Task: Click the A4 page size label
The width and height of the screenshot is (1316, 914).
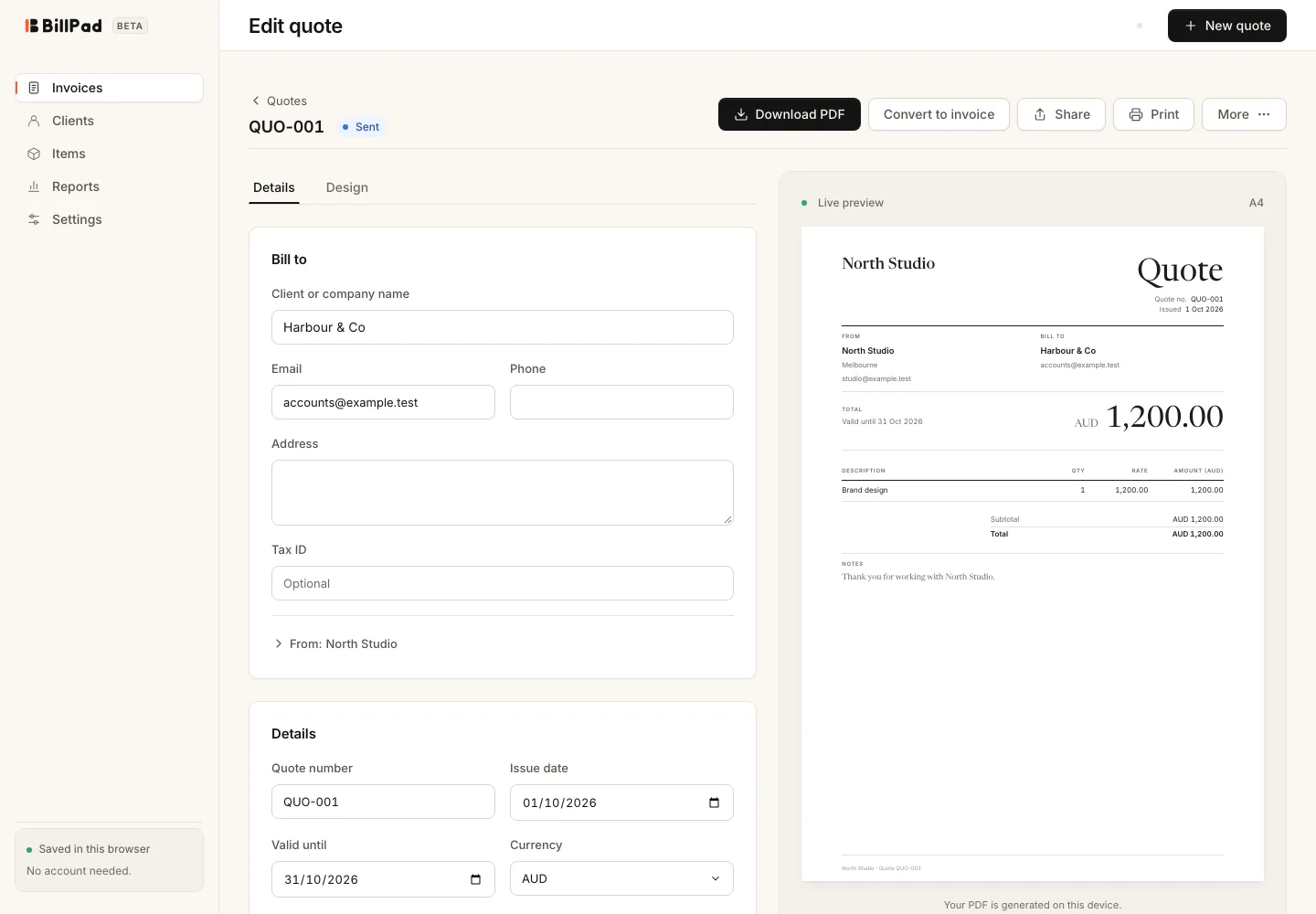Action: click(1257, 203)
